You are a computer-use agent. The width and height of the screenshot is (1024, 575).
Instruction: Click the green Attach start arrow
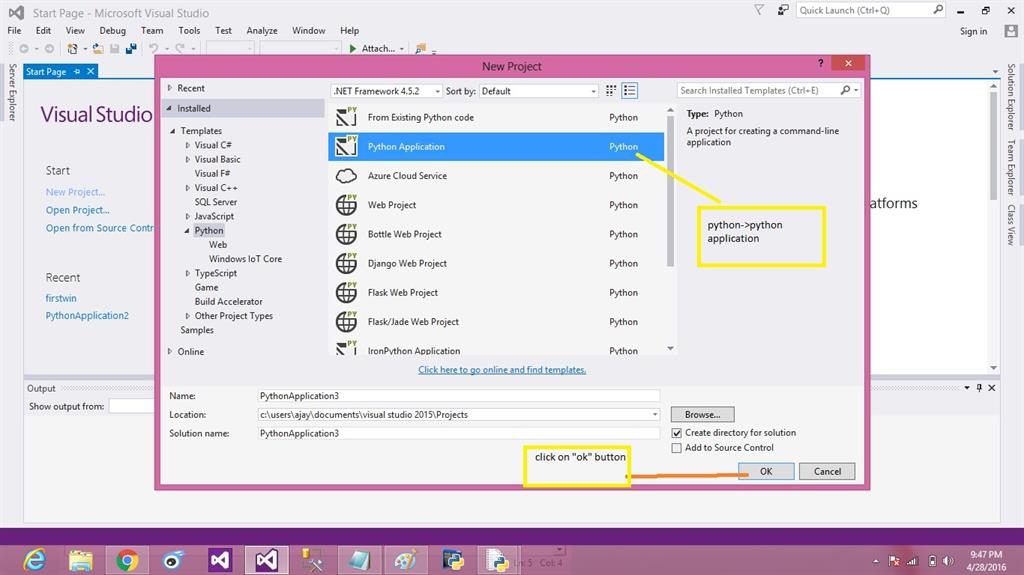tap(353, 48)
